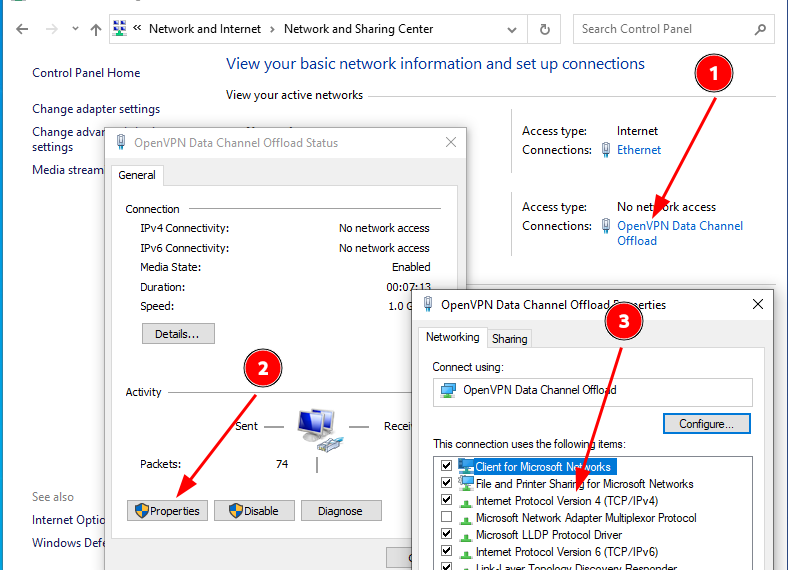This screenshot has width=788, height=570.
Task: Open Change adapter settings
Action: click(x=96, y=109)
